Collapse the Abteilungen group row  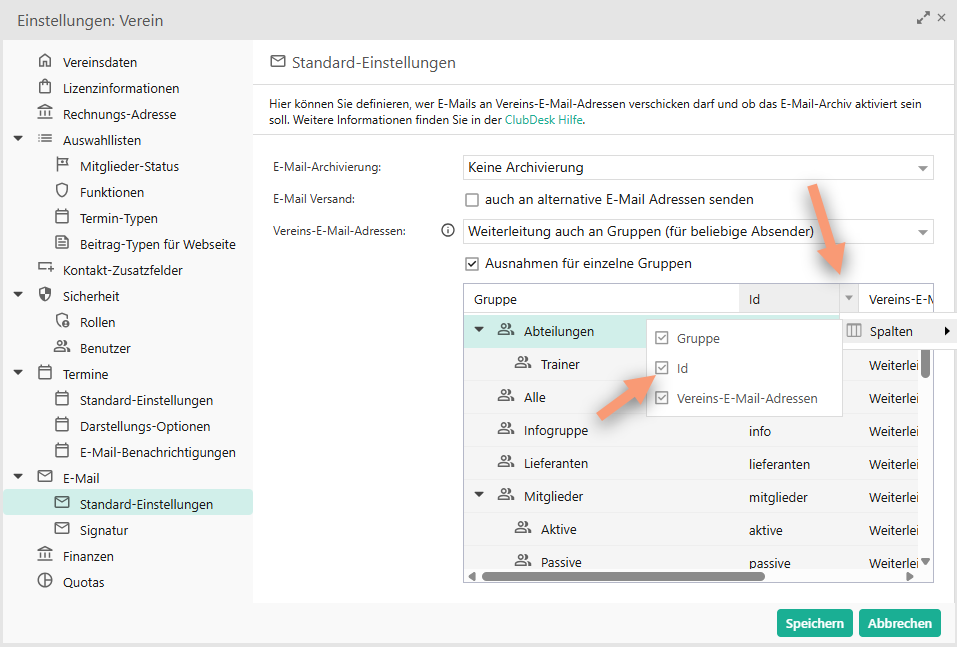pyautogui.click(x=480, y=330)
